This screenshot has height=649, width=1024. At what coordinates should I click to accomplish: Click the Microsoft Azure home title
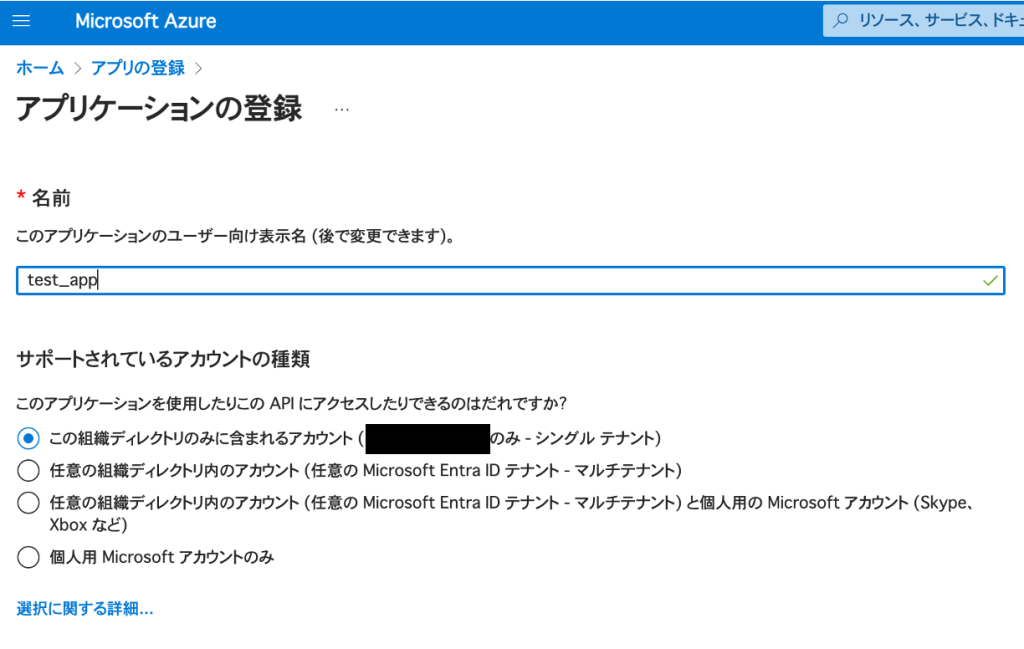point(145,21)
